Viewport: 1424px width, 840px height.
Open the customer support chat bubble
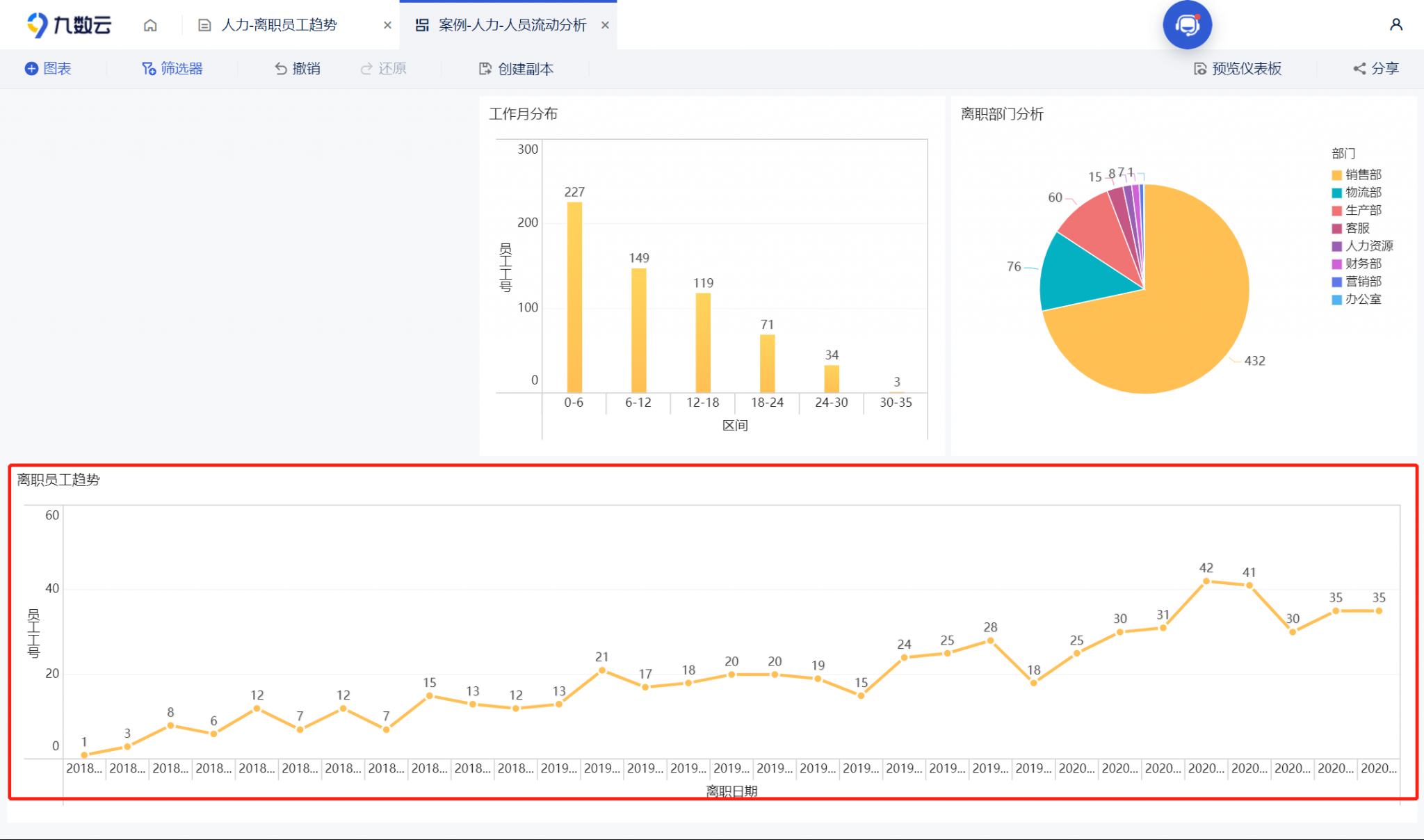pos(1187,24)
